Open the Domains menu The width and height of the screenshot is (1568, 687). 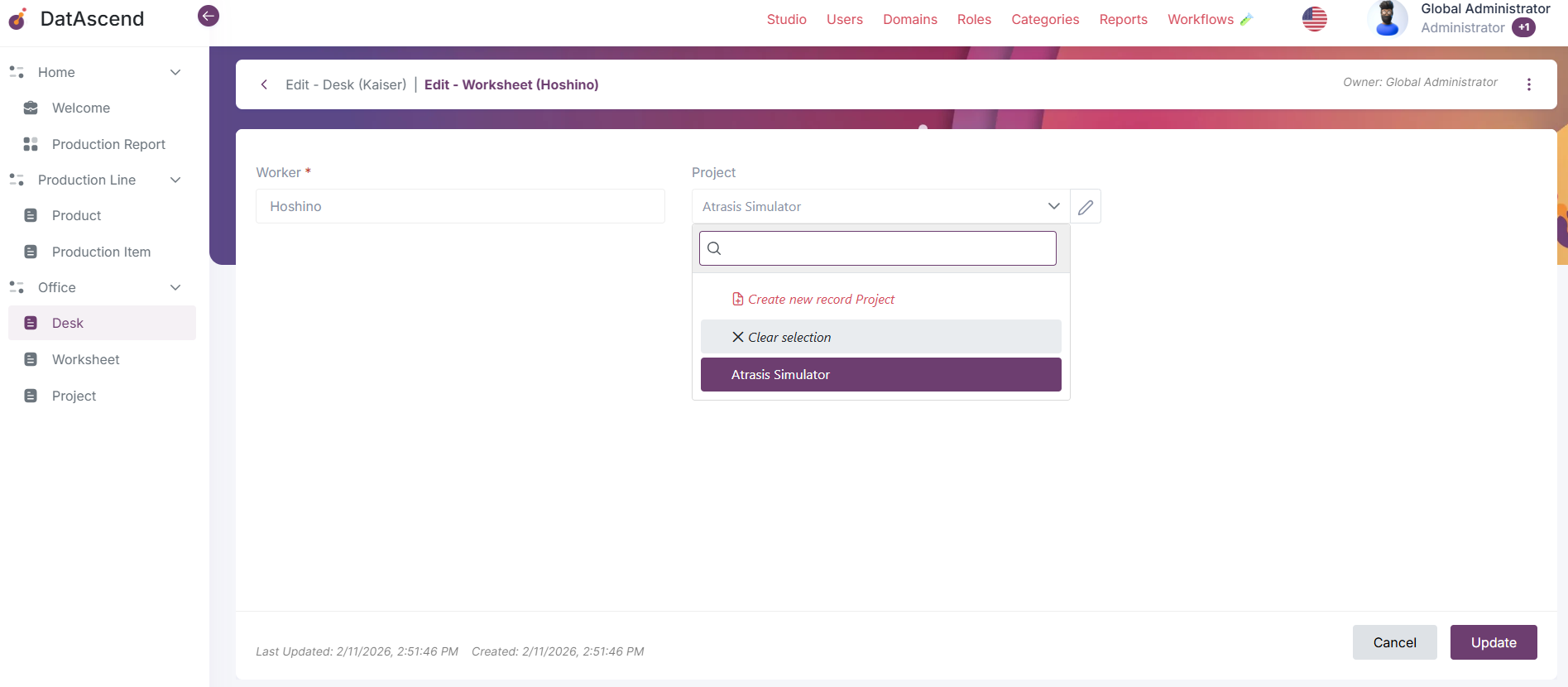pyautogui.click(x=909, y=19)
